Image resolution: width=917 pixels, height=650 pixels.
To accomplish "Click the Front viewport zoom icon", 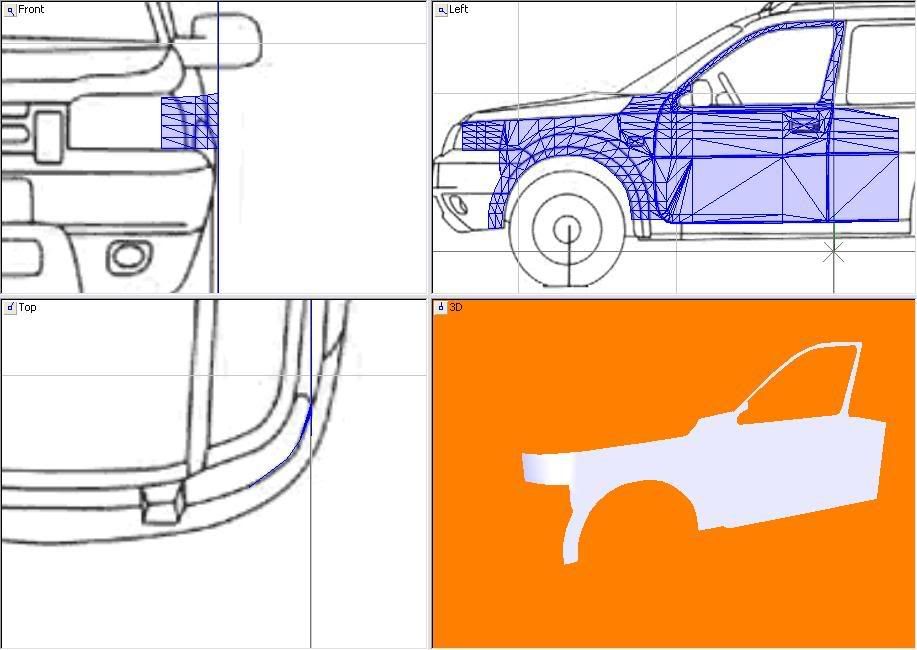I will pos(9,9).
